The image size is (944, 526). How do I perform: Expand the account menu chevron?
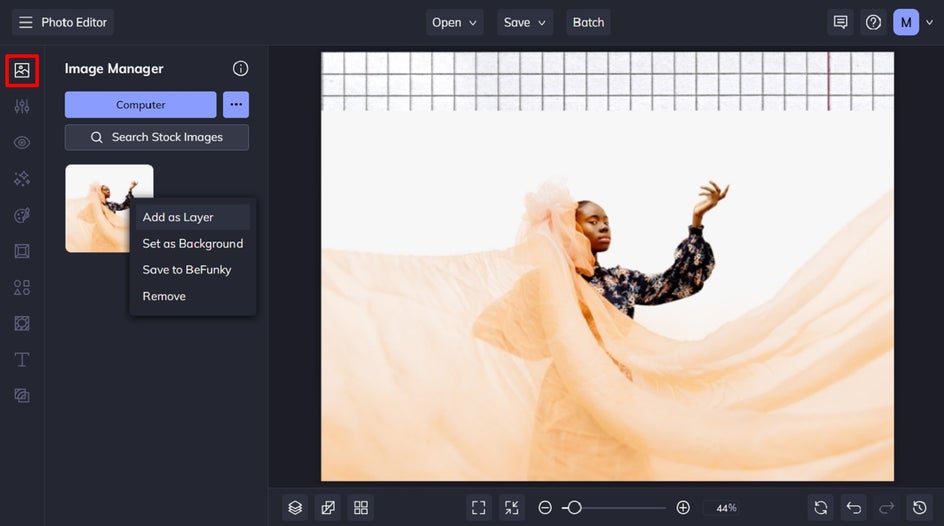point(930,22)
